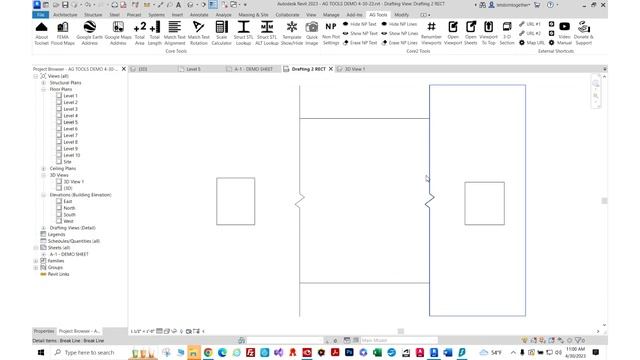Run Viewport To Top tool

click(x=488, y=33)
